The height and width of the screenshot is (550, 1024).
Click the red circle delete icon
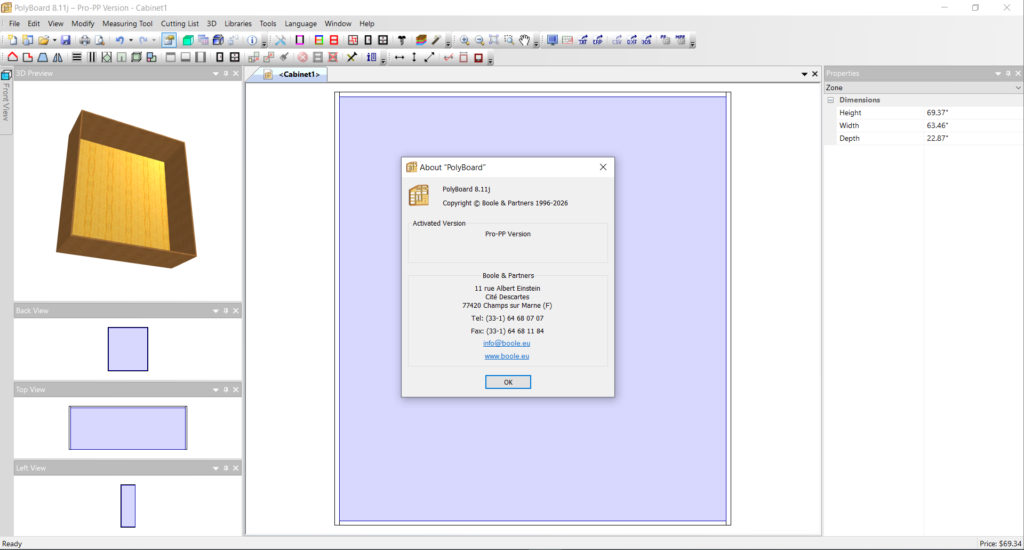[303, 57]
